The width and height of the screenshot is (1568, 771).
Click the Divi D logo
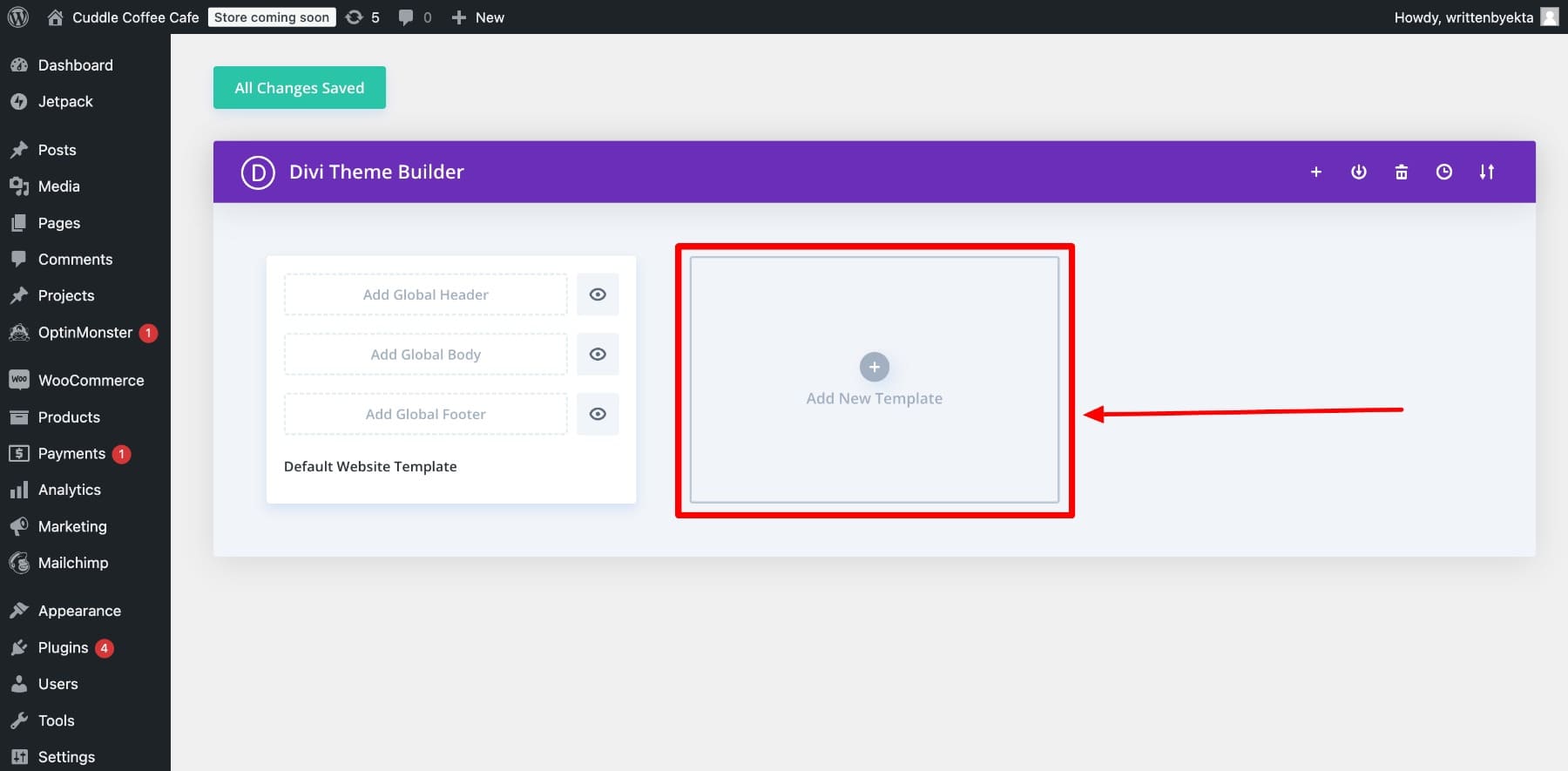coord(258,172)
